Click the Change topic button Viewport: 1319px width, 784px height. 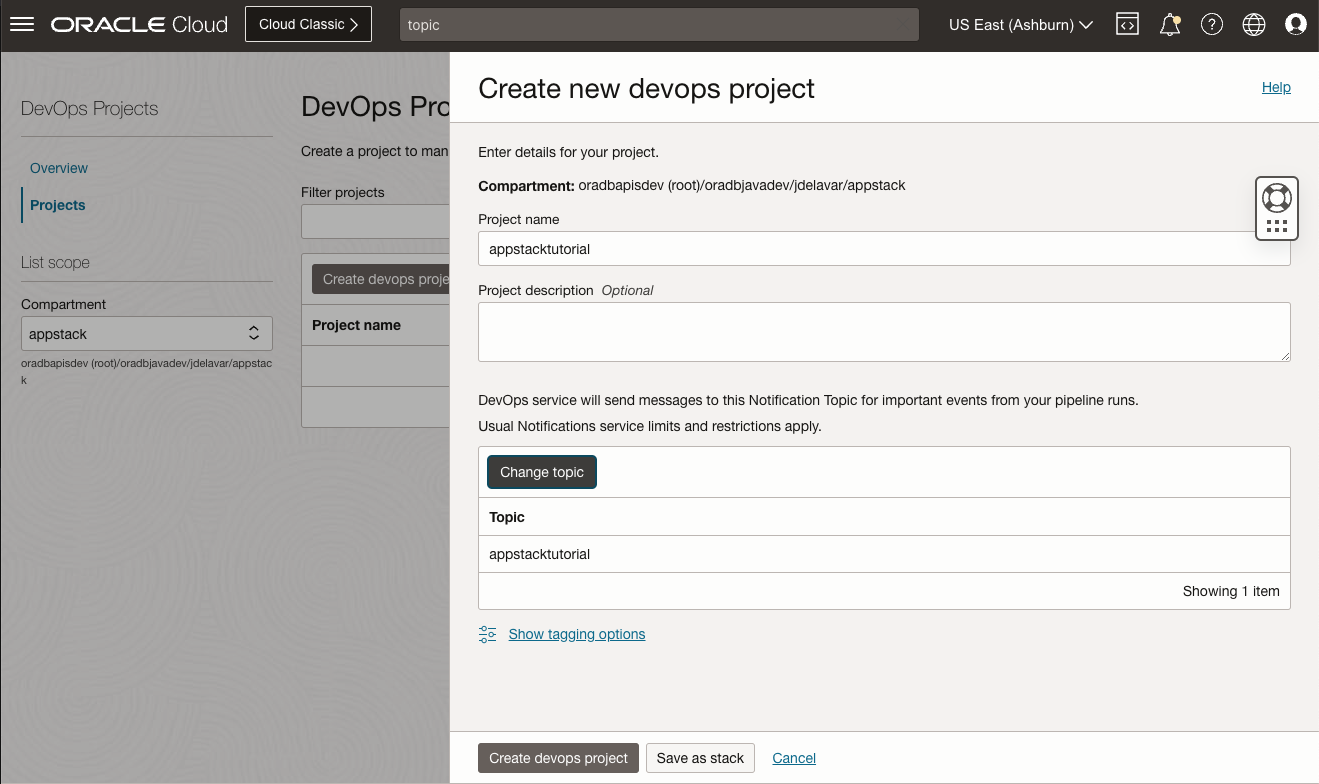coord(542,472)
